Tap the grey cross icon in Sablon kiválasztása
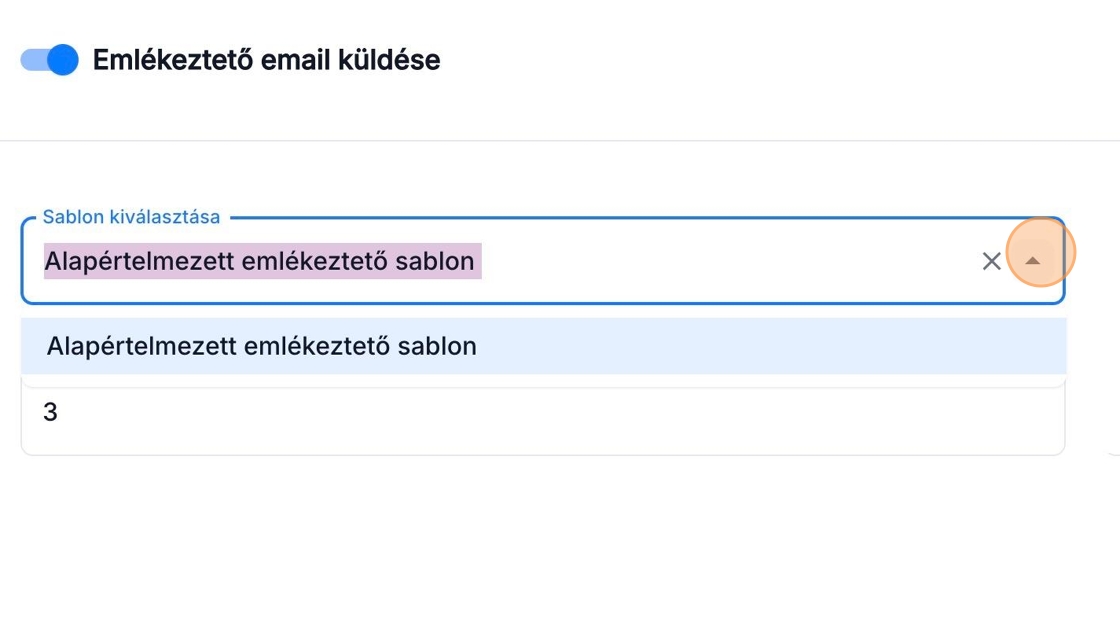Viewport: 1120px width, 626px height. (991, 262)
